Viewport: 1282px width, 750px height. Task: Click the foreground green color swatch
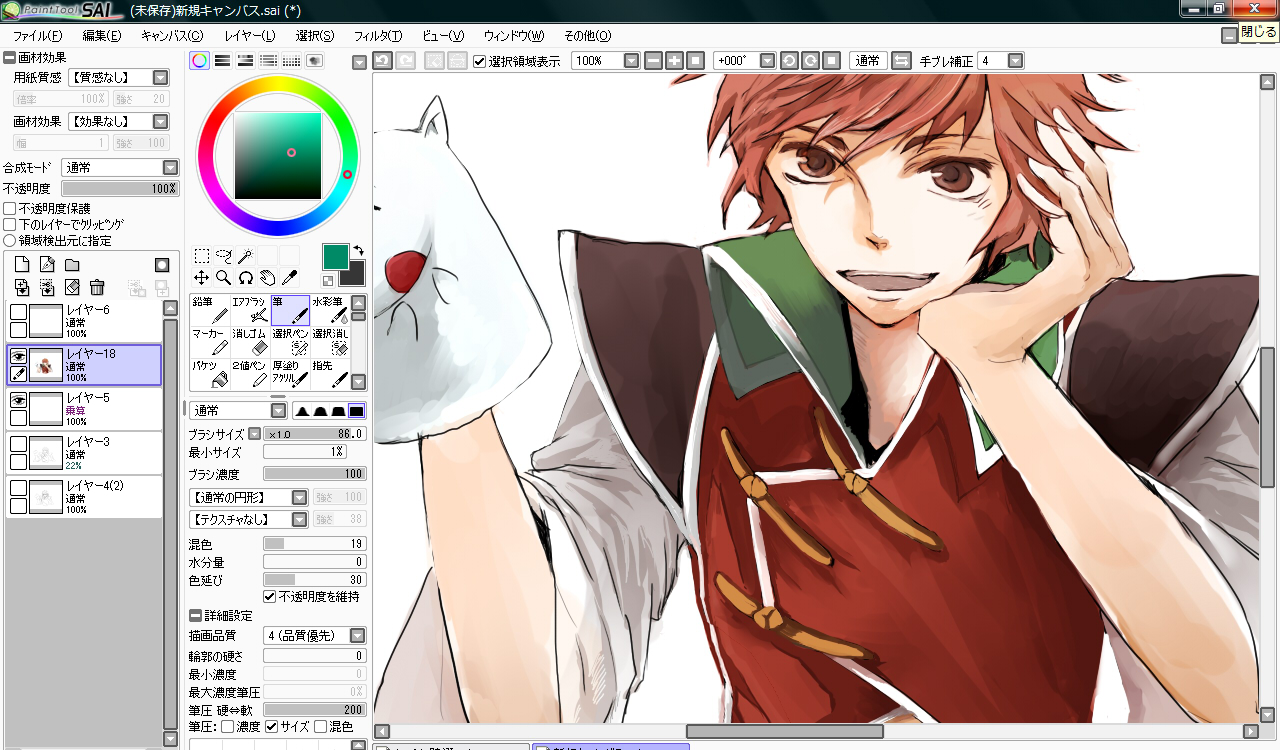[x=335, y=257]
